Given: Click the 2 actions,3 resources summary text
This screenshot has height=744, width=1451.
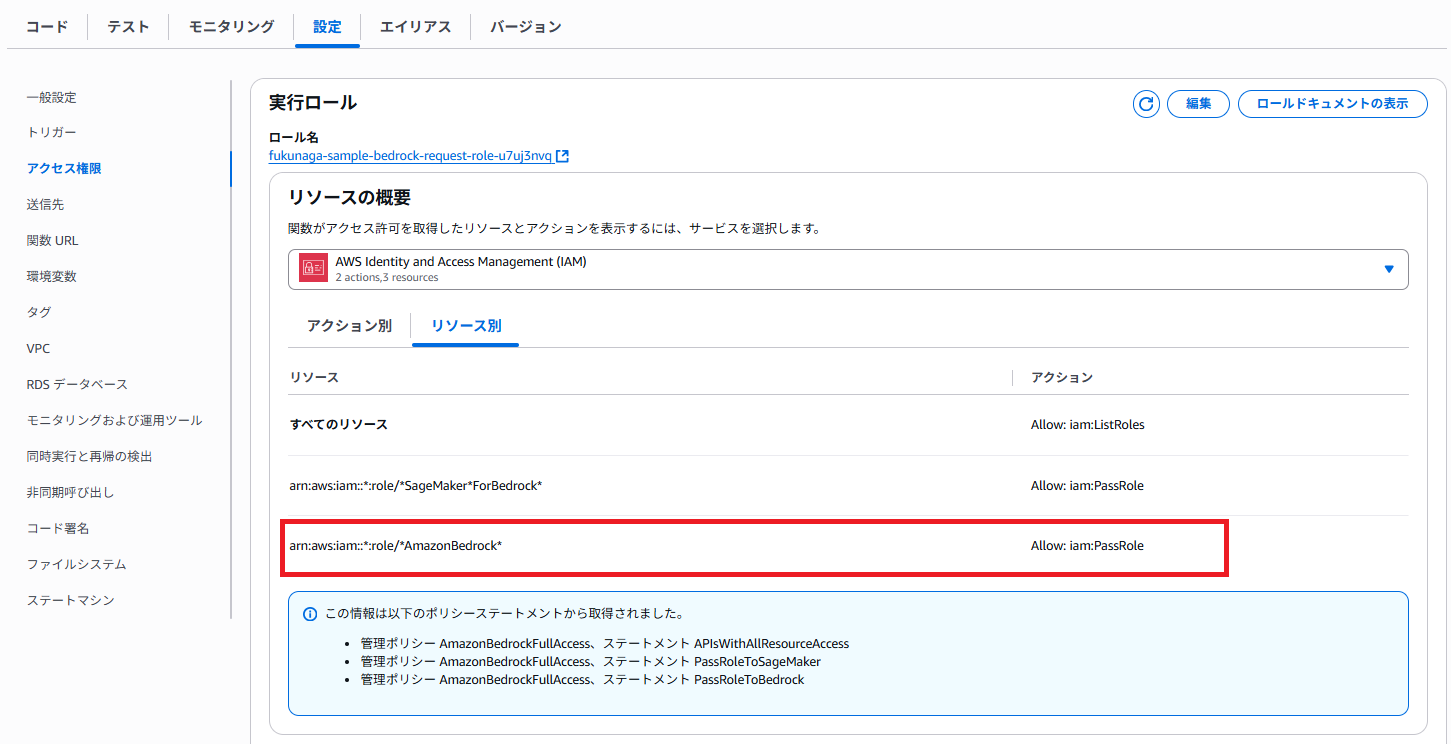Looking at the screenshot, I should pos(388,277).
